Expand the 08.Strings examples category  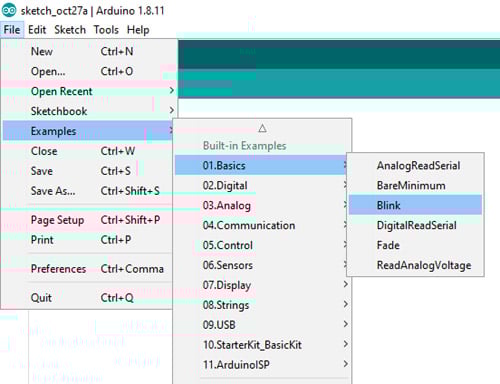click(x=262, y=305)
